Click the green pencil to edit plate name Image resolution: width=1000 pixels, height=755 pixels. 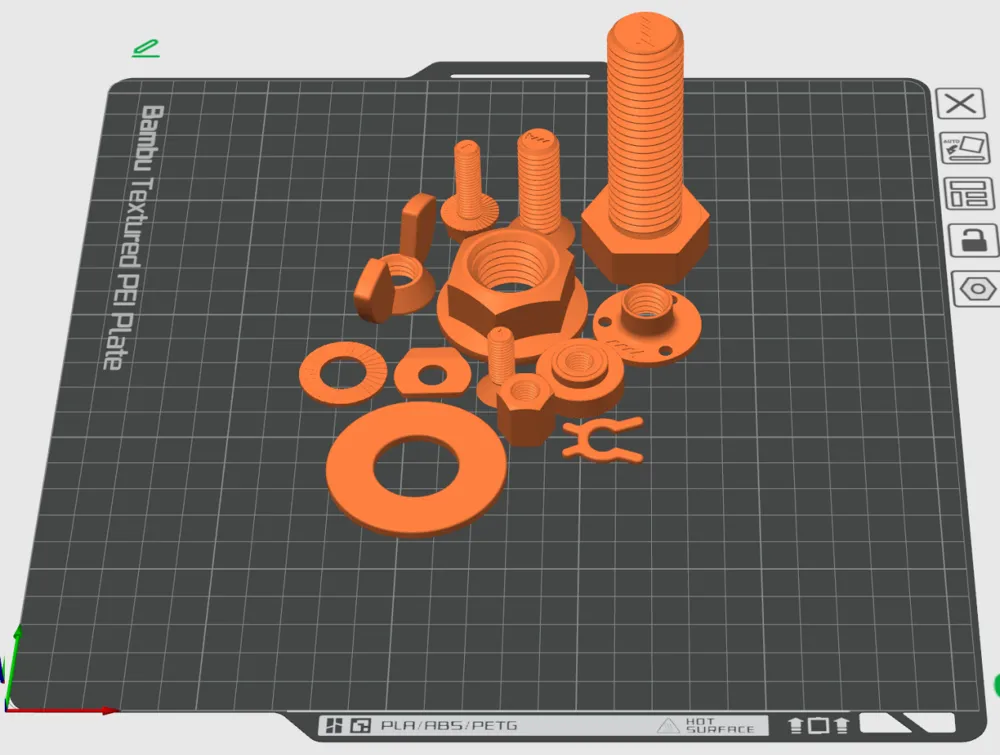click(x=145, y=48)
